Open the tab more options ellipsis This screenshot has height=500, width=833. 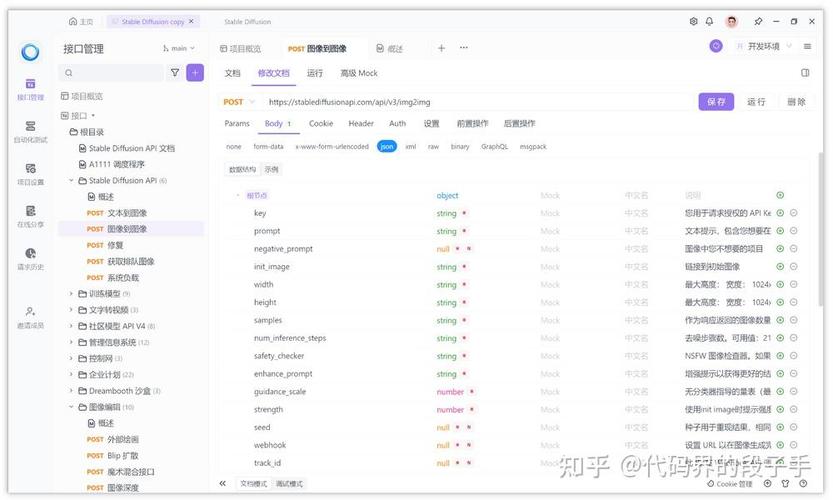coord(464,48)
